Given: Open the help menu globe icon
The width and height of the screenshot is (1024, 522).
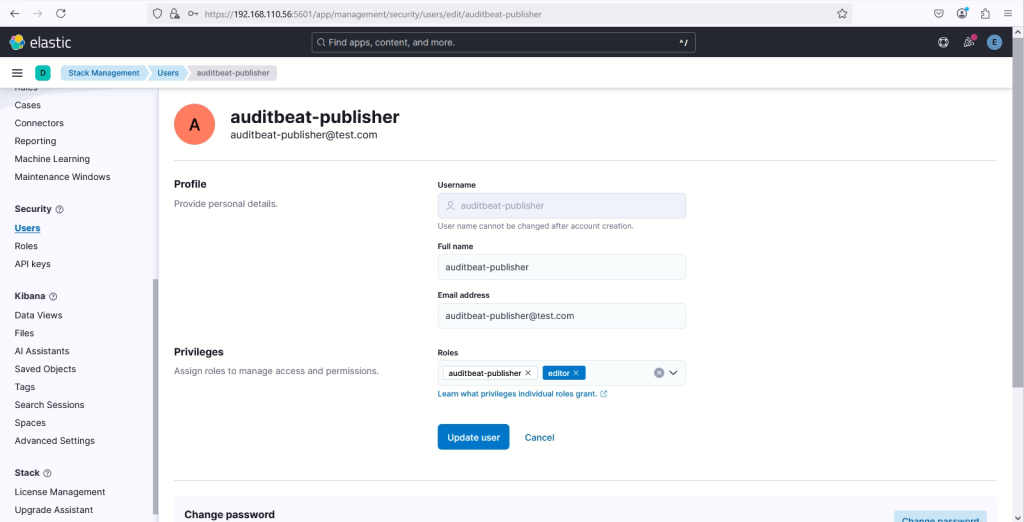Looking at the screenshot, I should click(943, 42).
